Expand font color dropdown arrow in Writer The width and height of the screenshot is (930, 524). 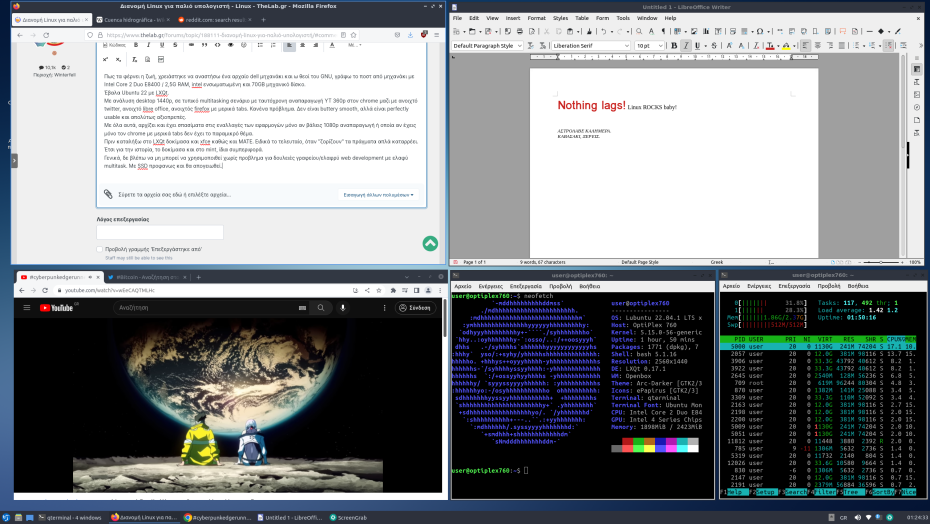pyautogui.click(x=778, y=46)
